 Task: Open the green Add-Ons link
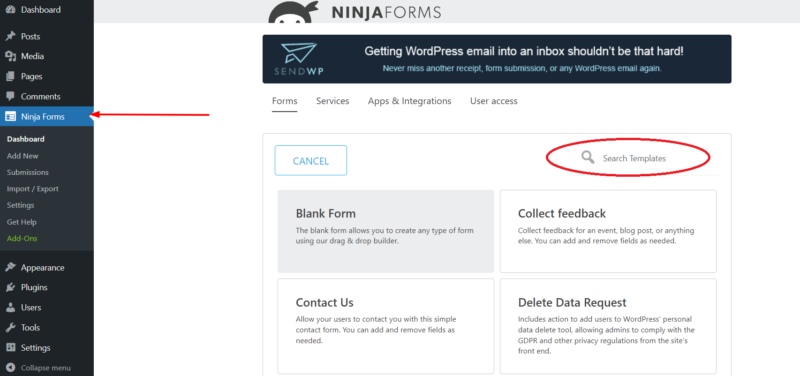[22, 238]
